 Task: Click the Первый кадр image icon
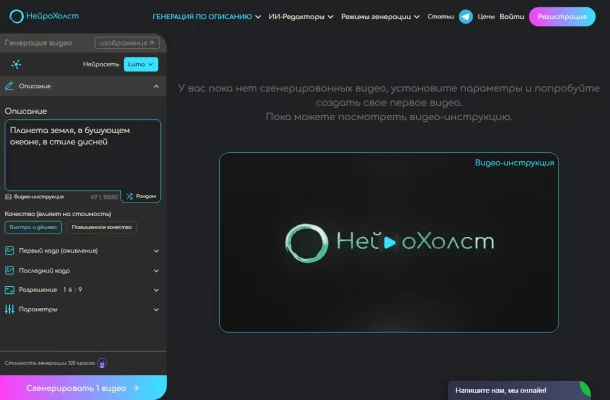(x=10, y=251)
